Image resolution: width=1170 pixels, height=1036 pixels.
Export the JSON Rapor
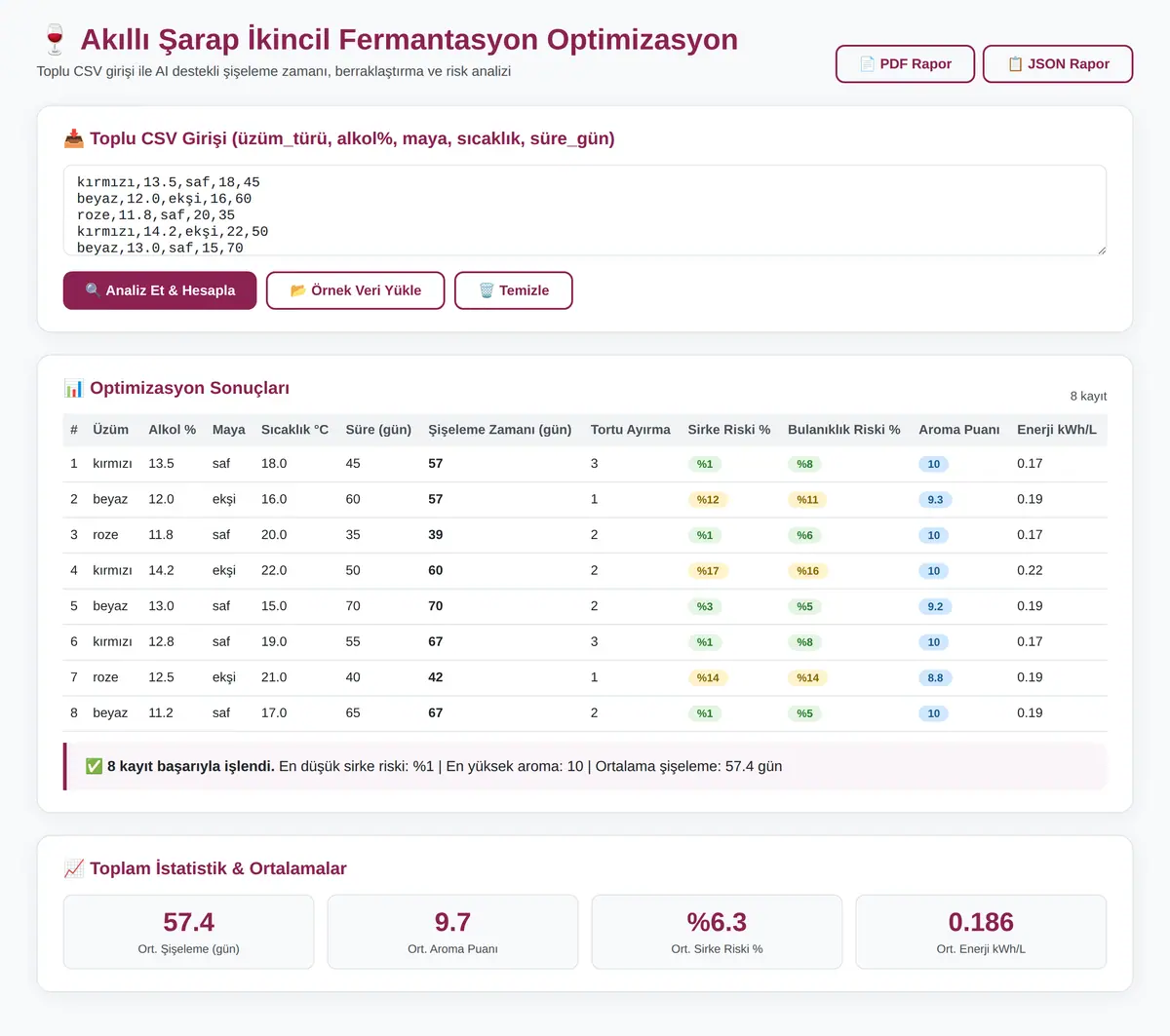point(1058,64)
